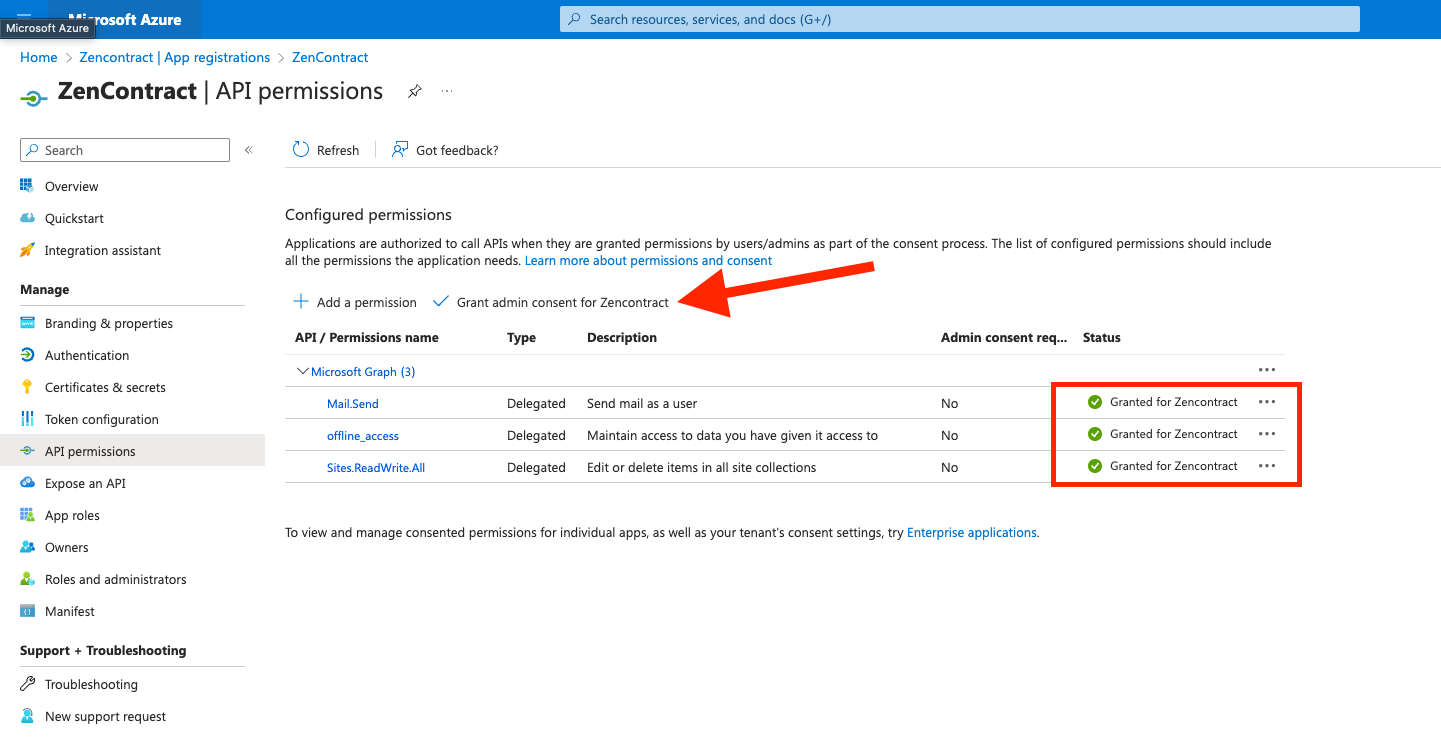Click the Status column header
The image size is (1441, 753).
click(1102, 337)
